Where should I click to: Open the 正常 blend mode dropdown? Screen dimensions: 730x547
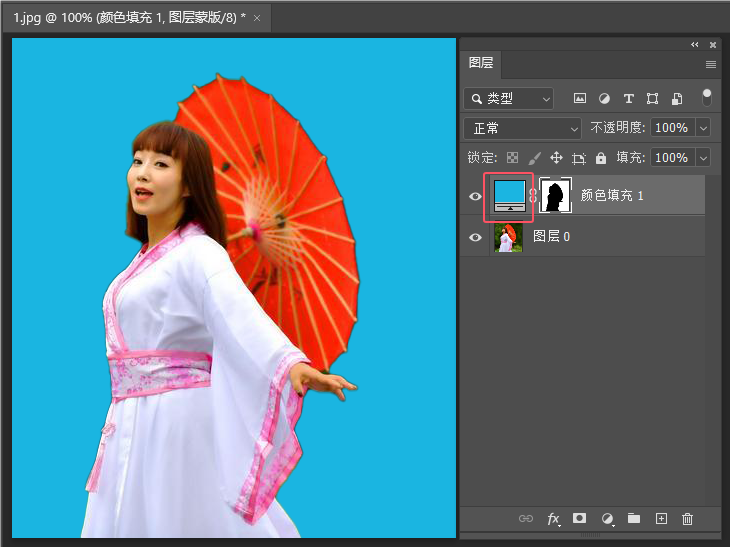522,128
